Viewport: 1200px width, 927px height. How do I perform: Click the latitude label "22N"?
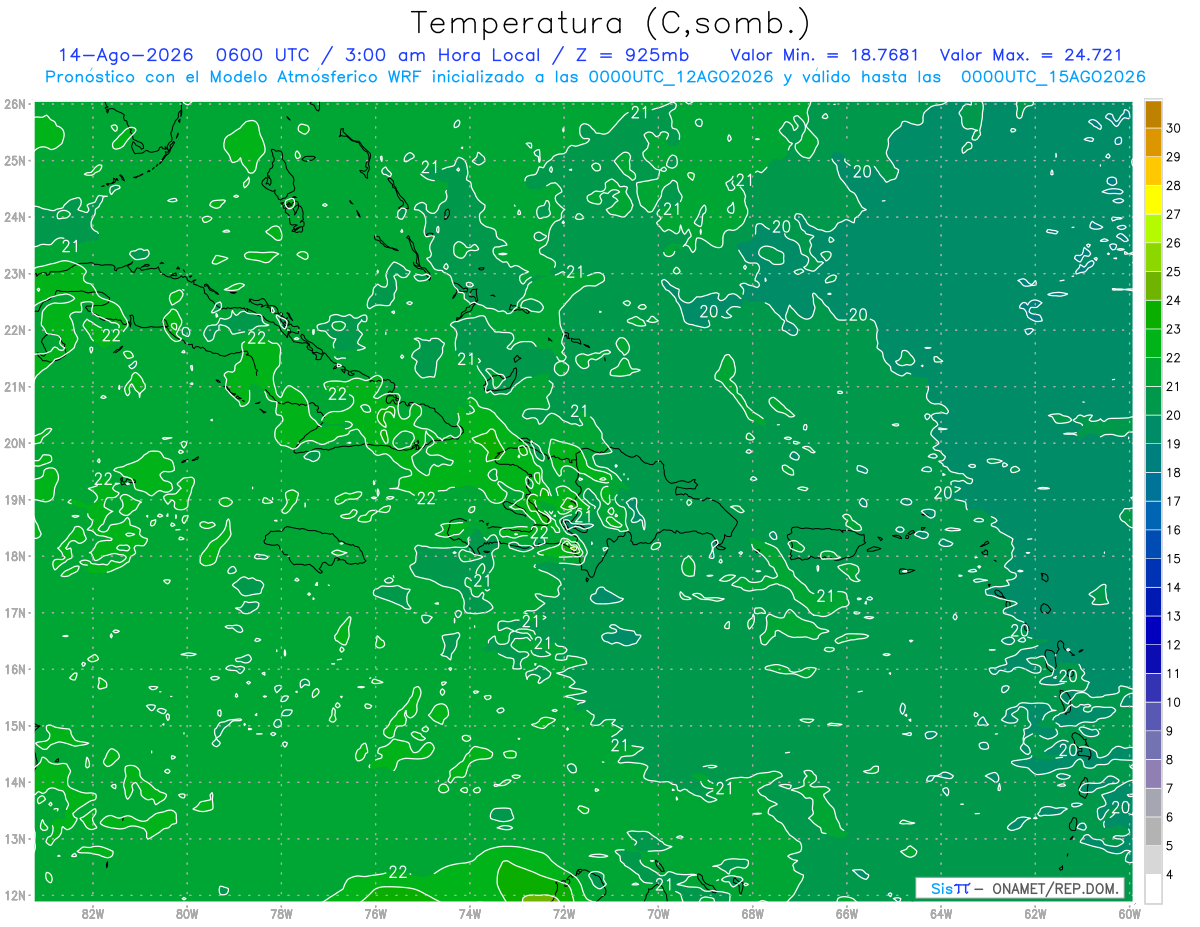pos(15,330)
